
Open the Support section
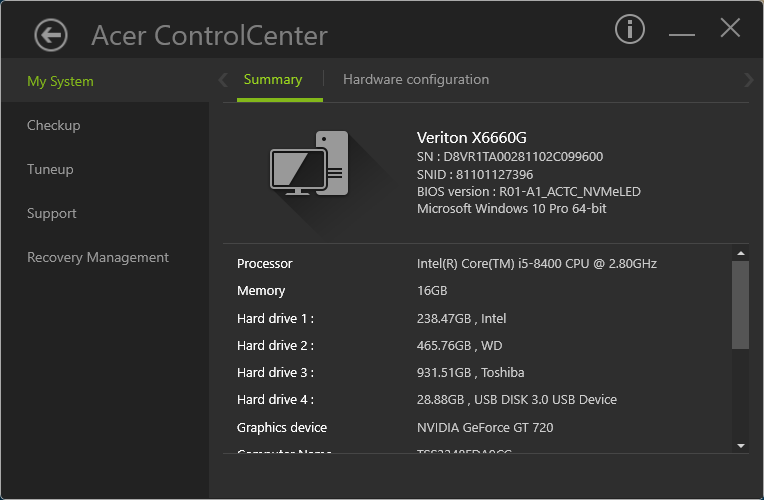[x=52, y=214]
